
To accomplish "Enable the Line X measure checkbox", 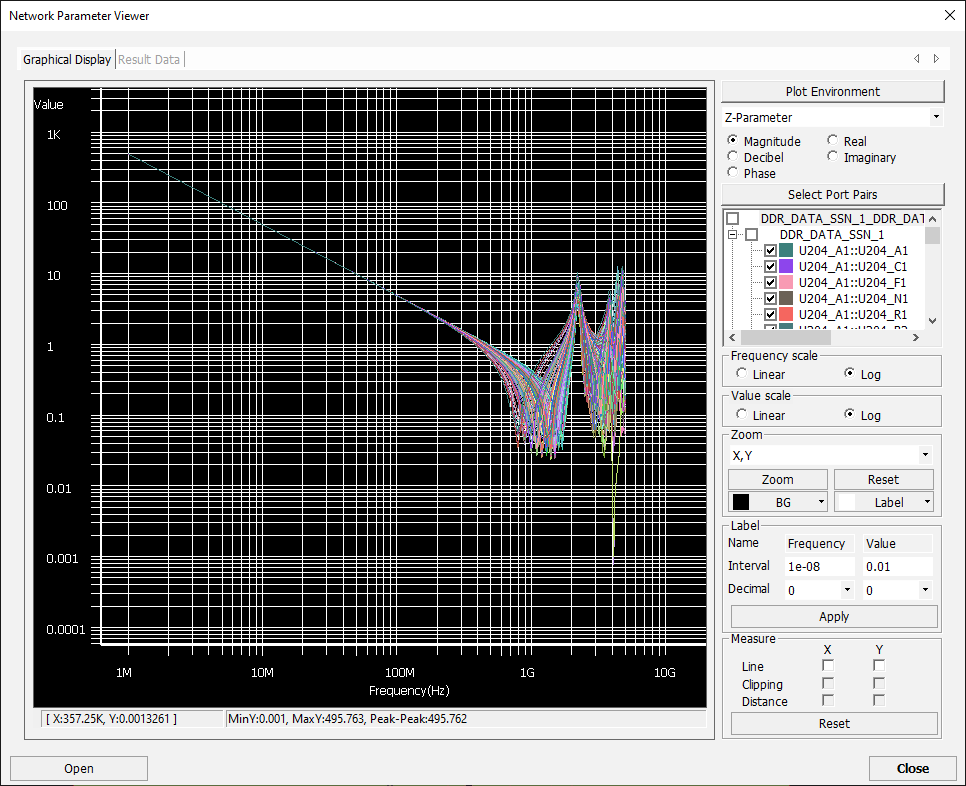I will pos(828,666).
